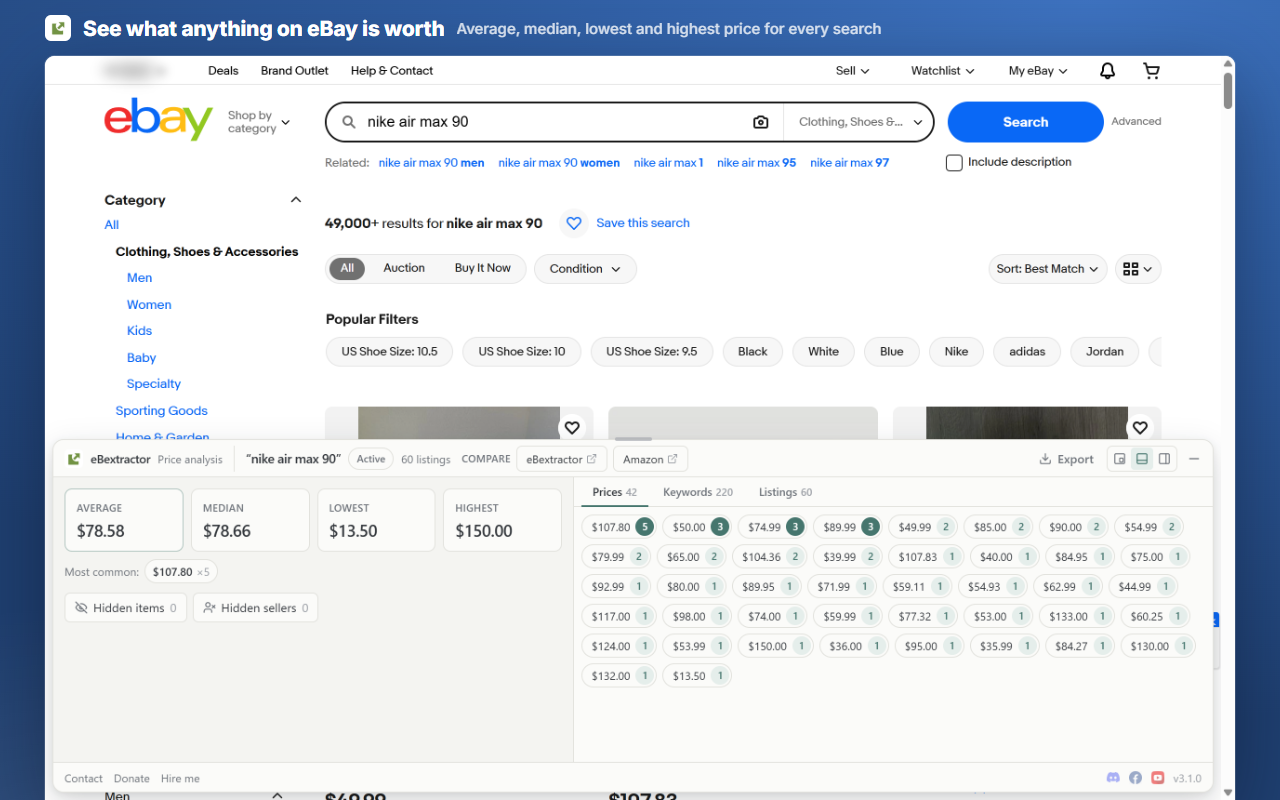Switch panel to floating window layout
Viewport: 1280px width, 800px height.
(1119, 459)
